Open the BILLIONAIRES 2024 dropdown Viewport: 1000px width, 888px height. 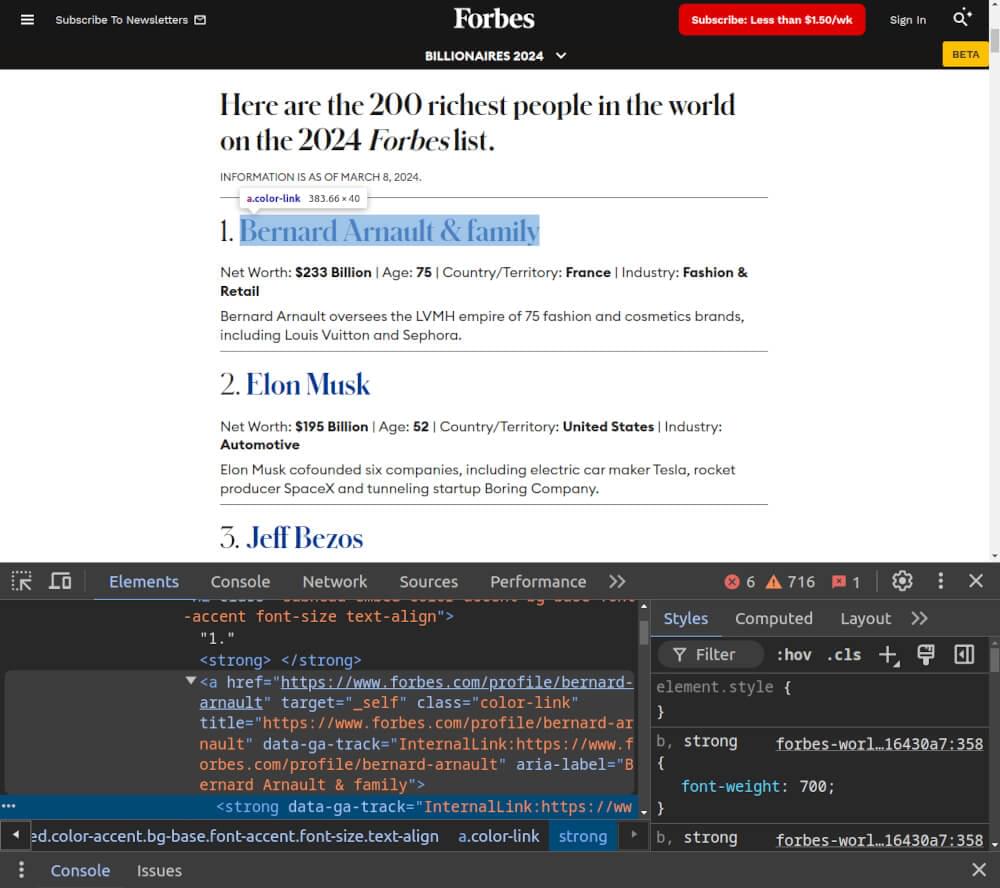pos(495,56)
